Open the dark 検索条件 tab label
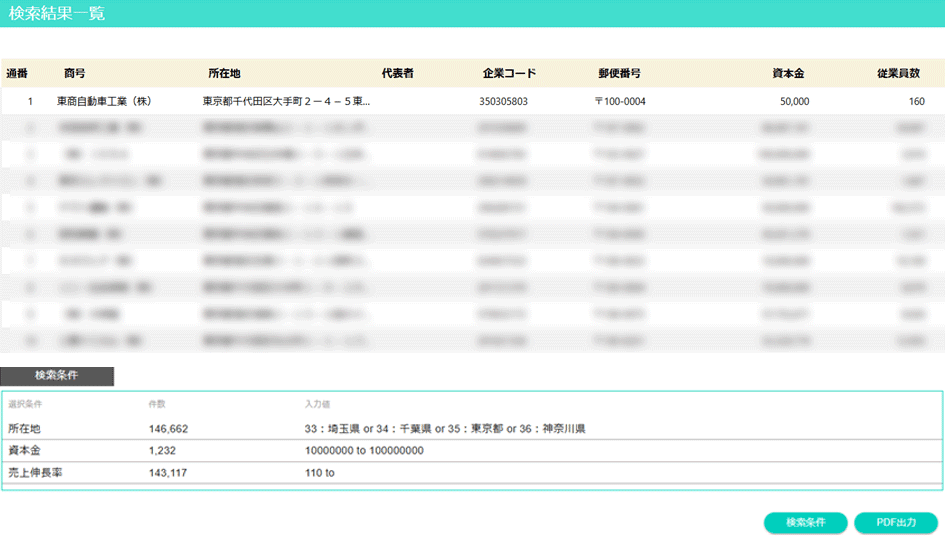945x542 pixels. 57,376
